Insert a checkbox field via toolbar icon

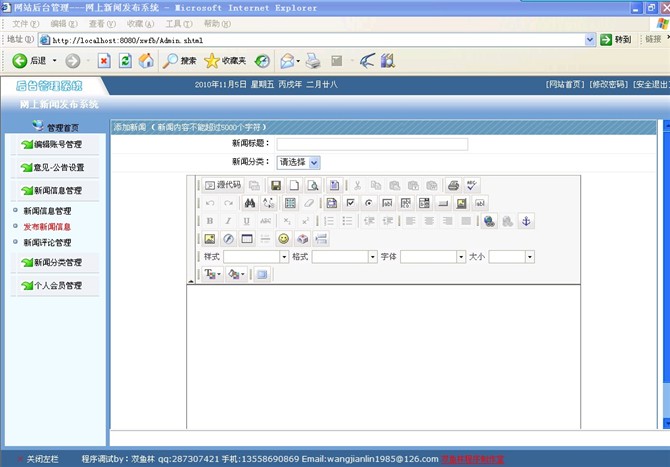pyautogui.click(x=350, y=203)
